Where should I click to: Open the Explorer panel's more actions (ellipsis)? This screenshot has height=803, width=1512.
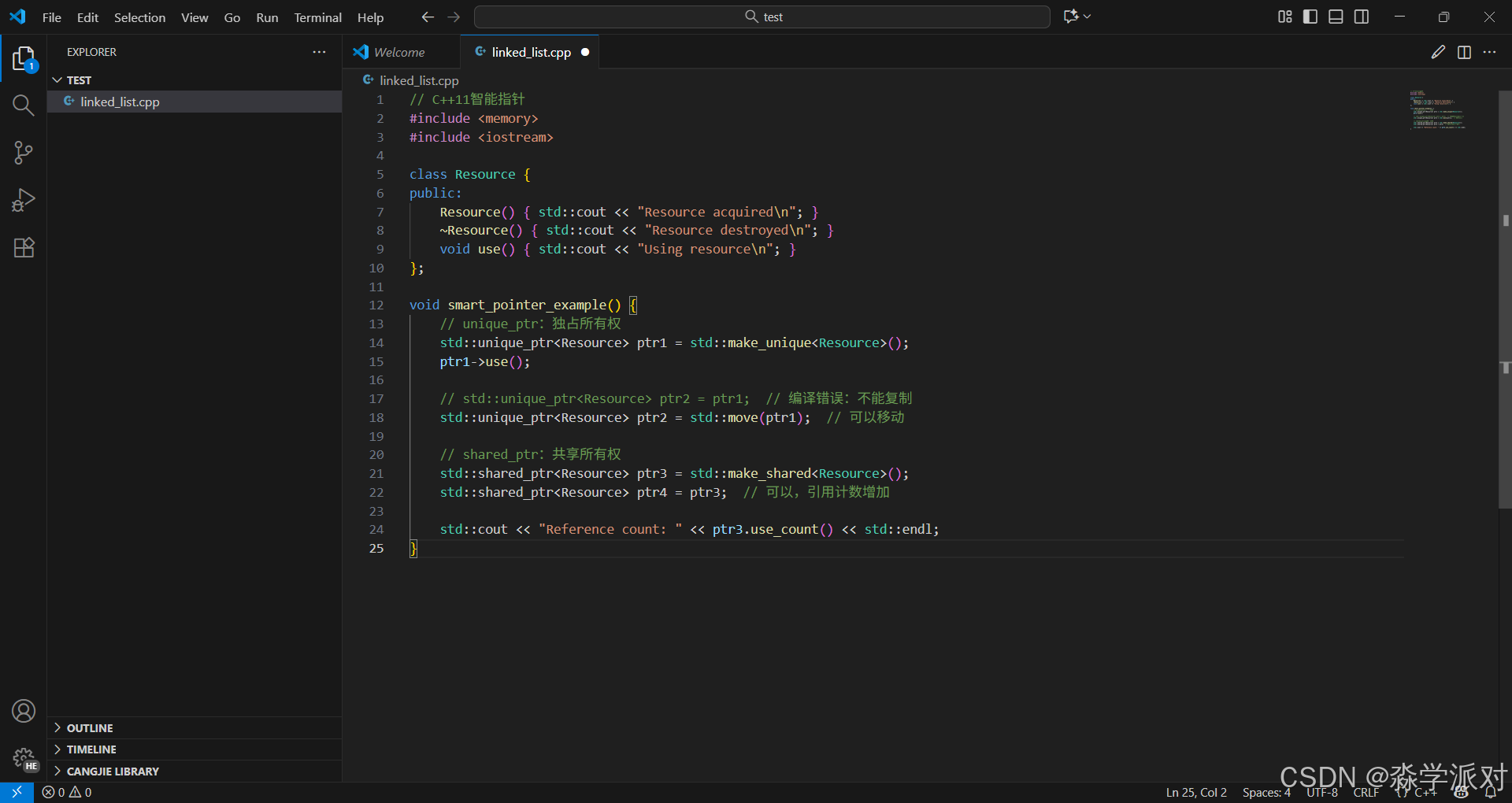319,52
